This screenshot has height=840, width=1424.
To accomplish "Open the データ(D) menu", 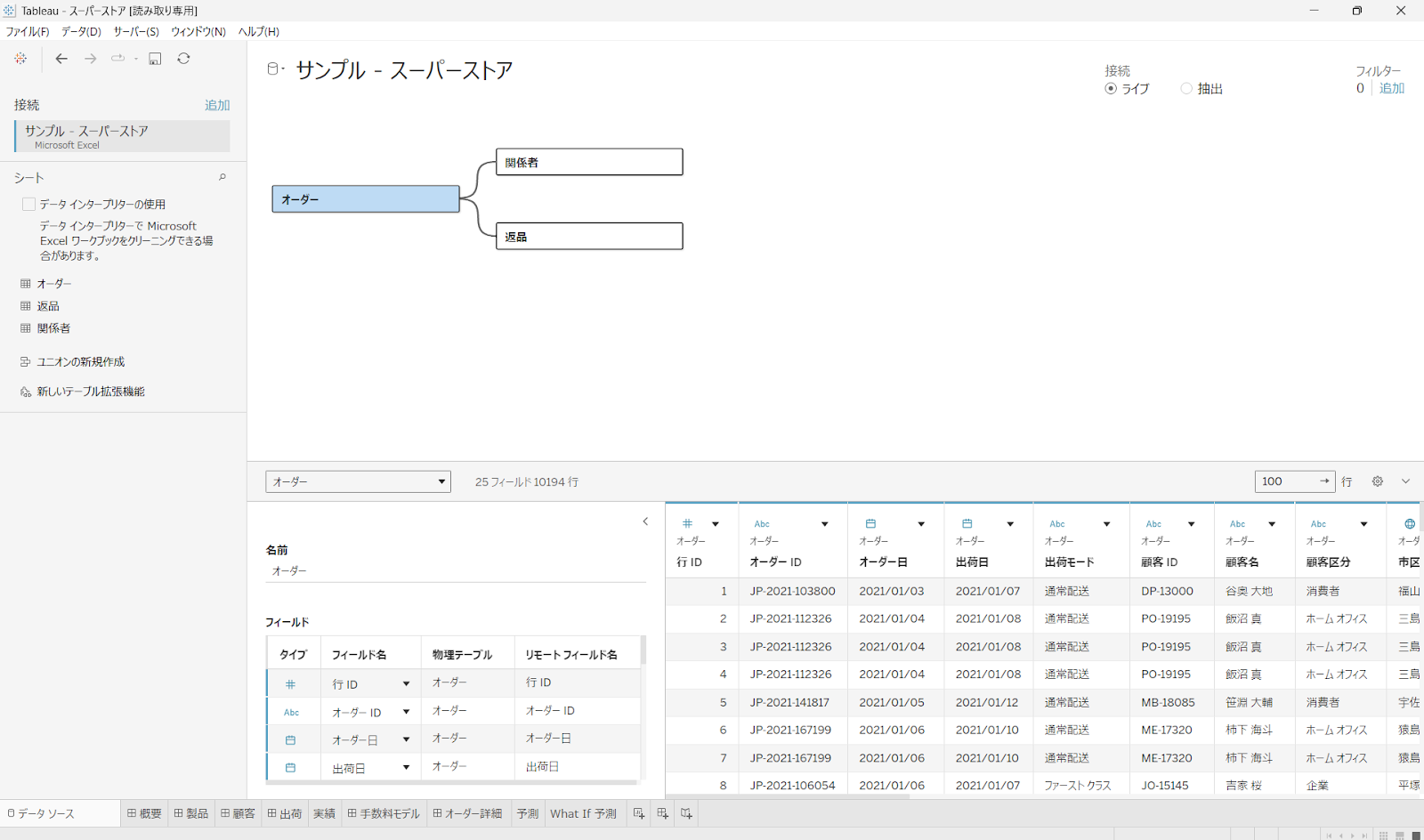I will pyautogui.click(x=81, y=31).
